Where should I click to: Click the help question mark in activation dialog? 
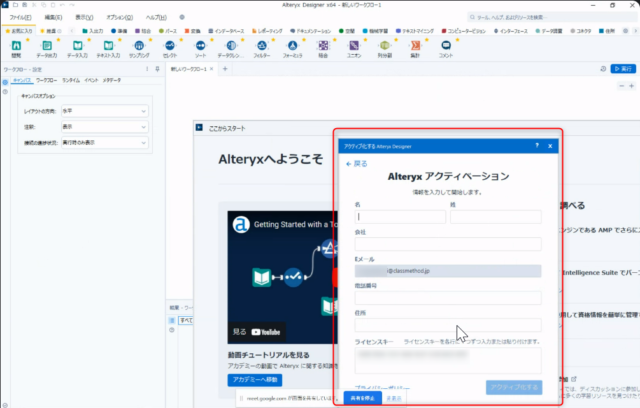point(537,146)
